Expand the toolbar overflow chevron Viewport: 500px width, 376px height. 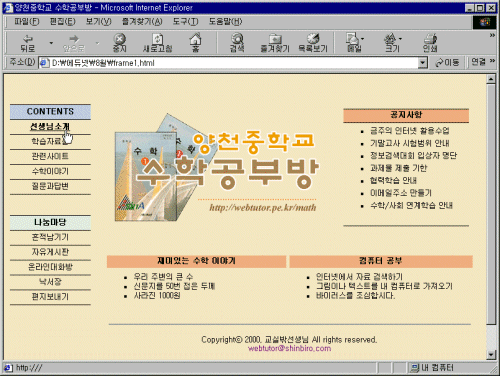coord(492,35)
